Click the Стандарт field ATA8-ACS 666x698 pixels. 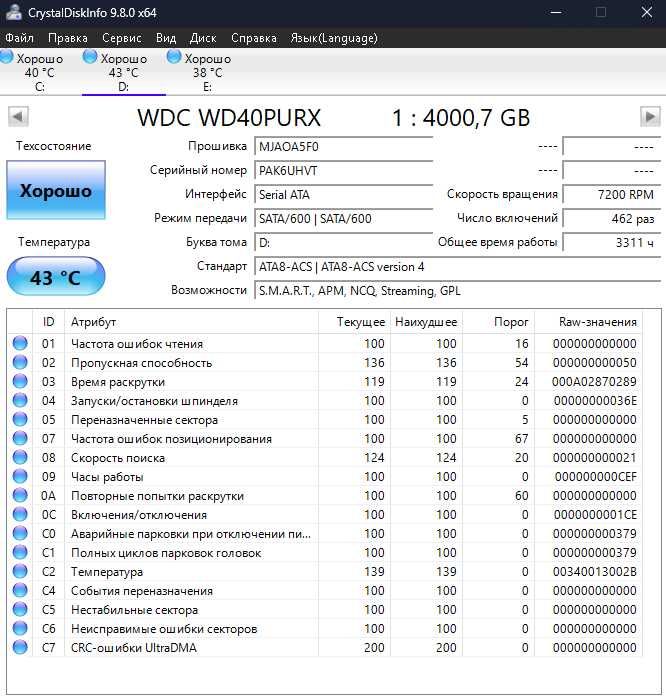[x=458, y=267]
